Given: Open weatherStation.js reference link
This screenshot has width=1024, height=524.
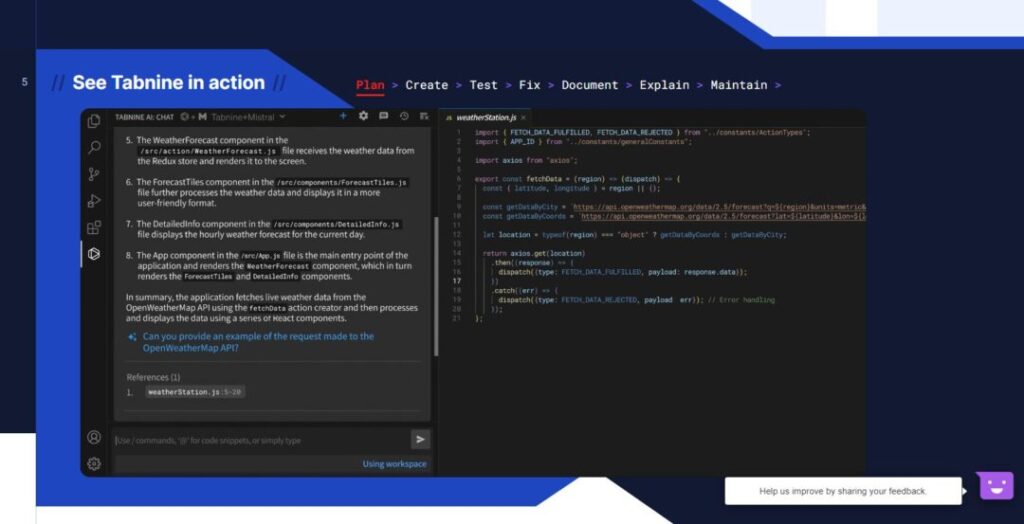Looking at the screenshot, I should coord(195,392).
